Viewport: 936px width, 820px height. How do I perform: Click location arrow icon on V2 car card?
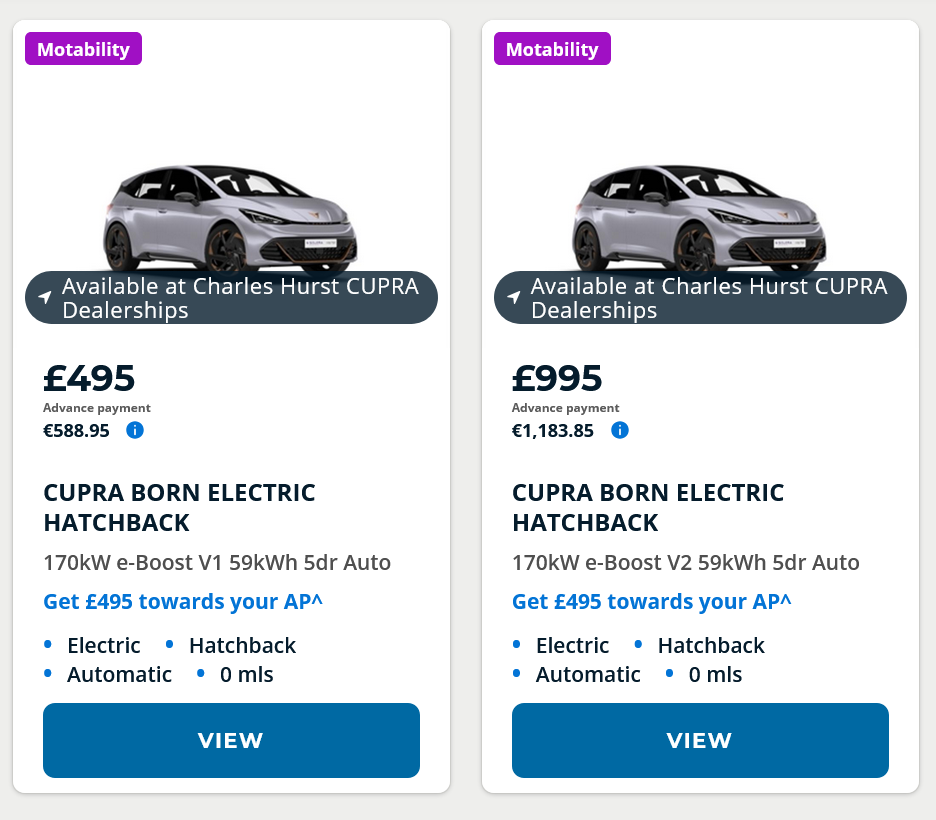pyautogui.click(x=513, y=297)
